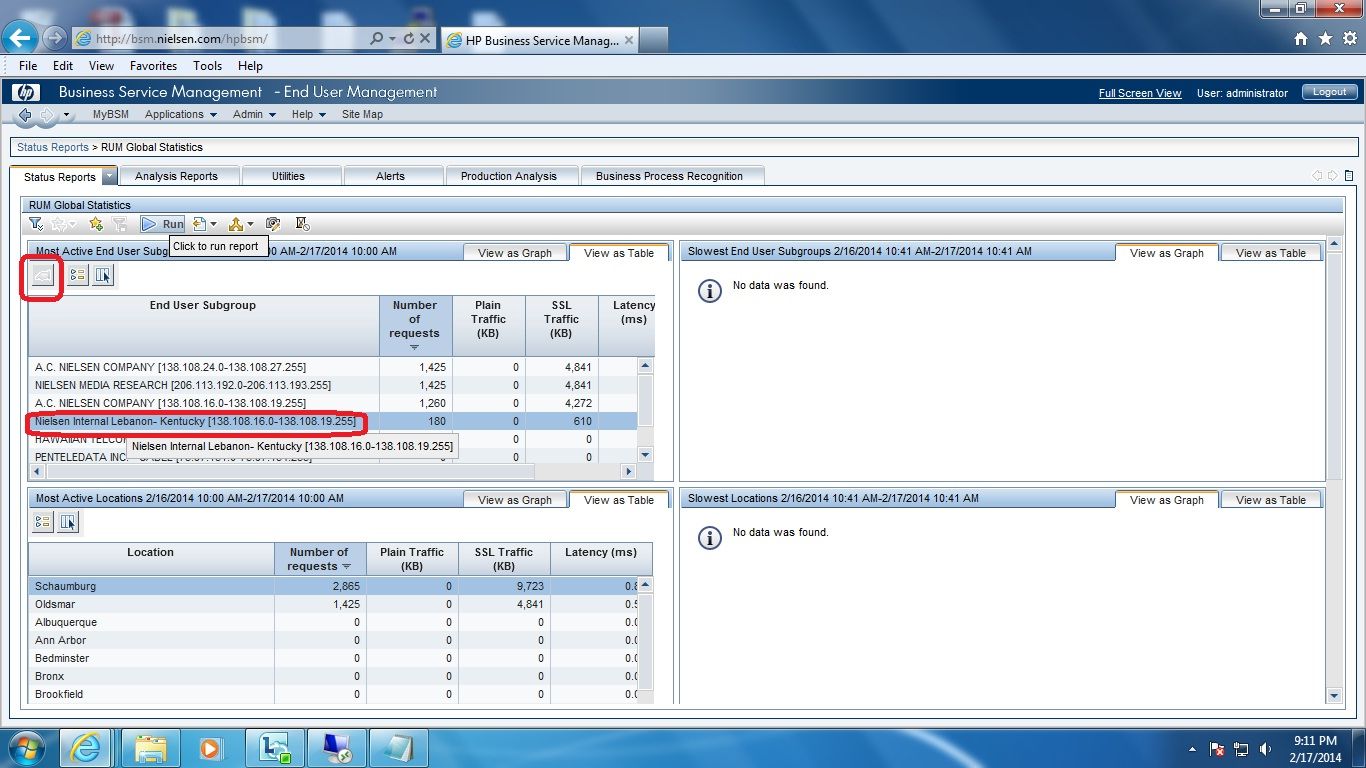The height and width of the screenshot is (768, 1366).
Task: Click MyBSM in the navigation bar
Action: pos(111,114)
